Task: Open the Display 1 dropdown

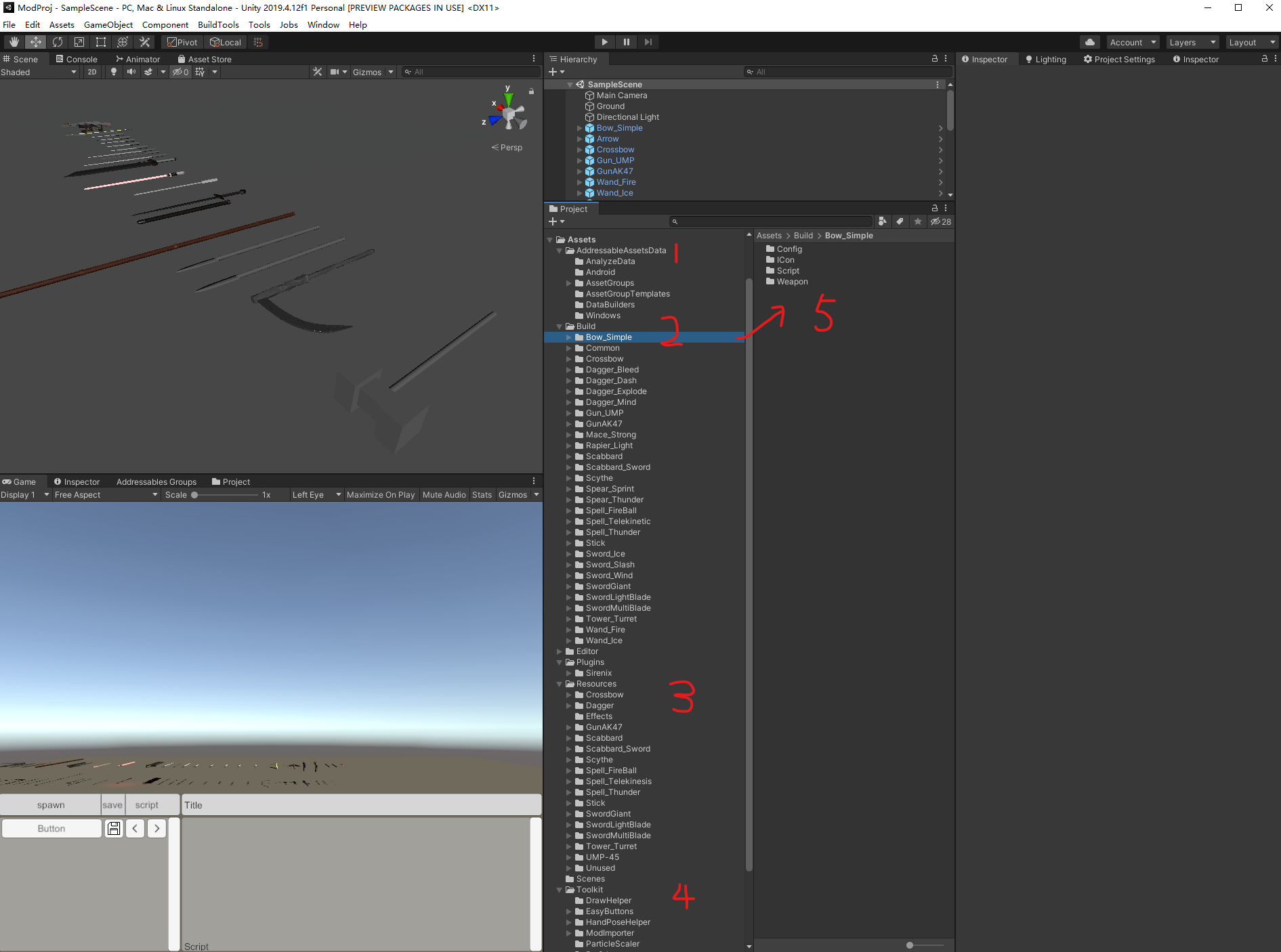Action: point(26,494)
